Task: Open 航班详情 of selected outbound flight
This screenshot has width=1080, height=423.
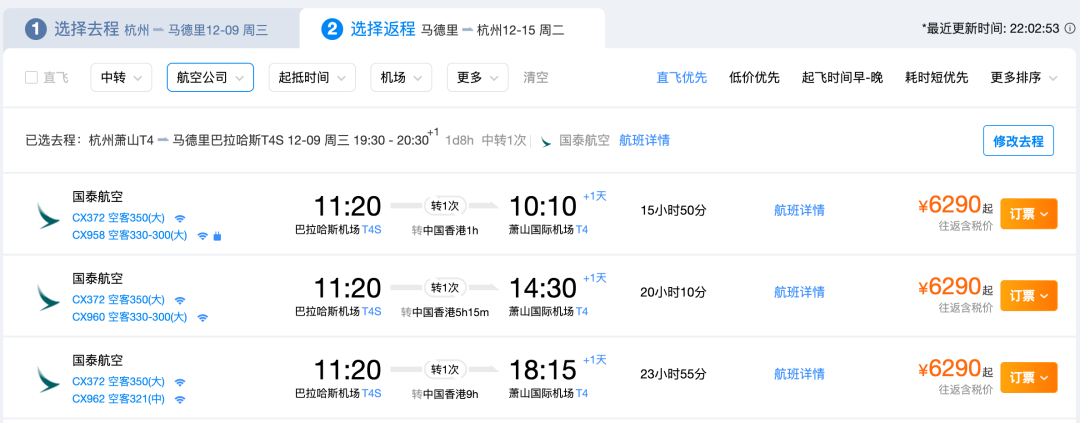Action: tap(644, 141)
